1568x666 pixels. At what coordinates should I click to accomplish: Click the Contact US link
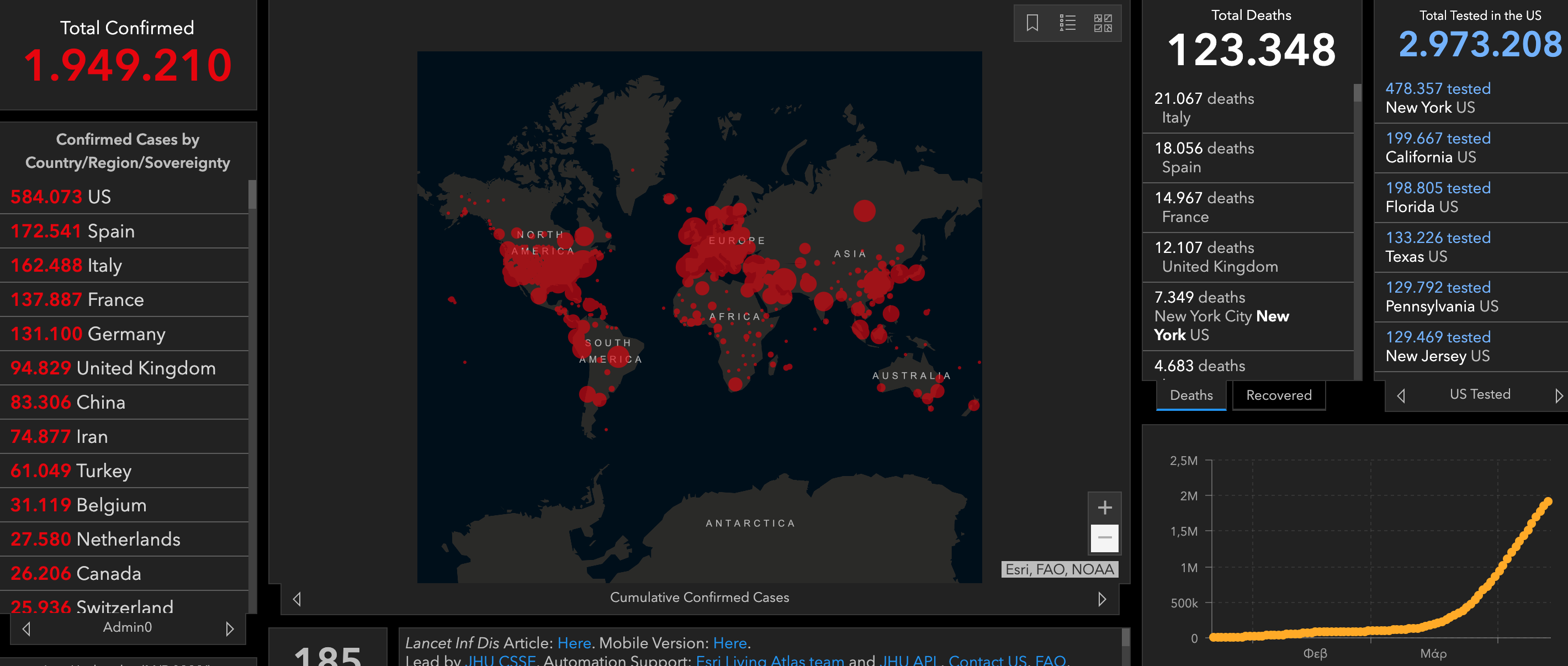click(x=987, y=660)
